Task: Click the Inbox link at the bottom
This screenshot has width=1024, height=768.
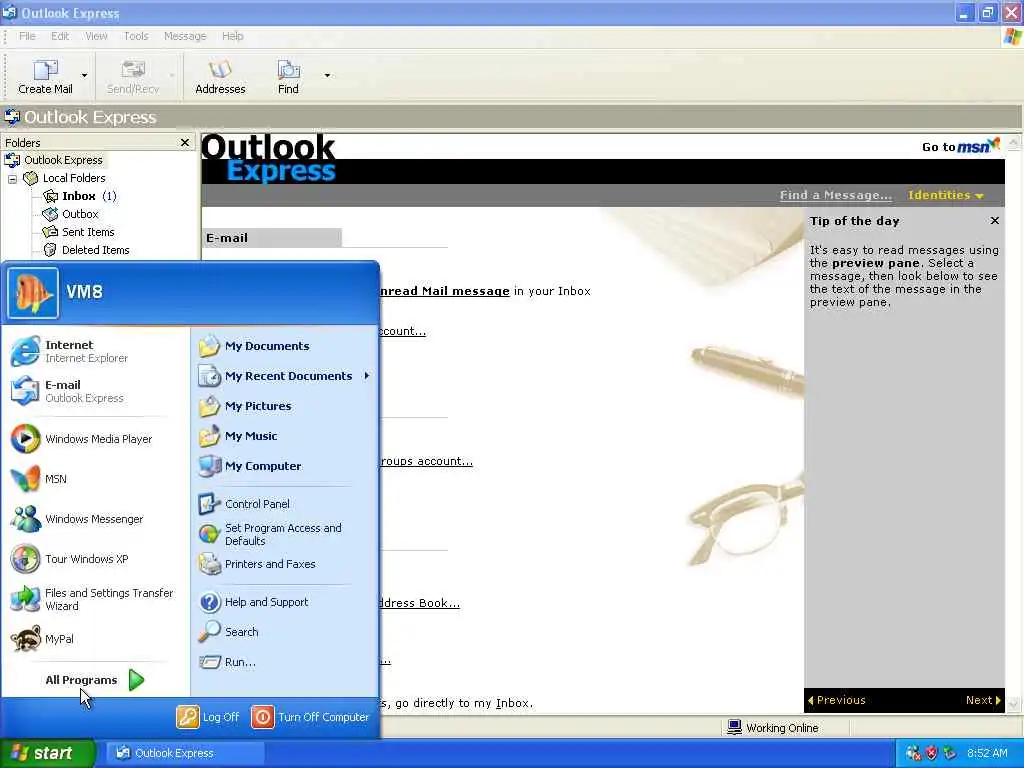Action: (513, 703)
